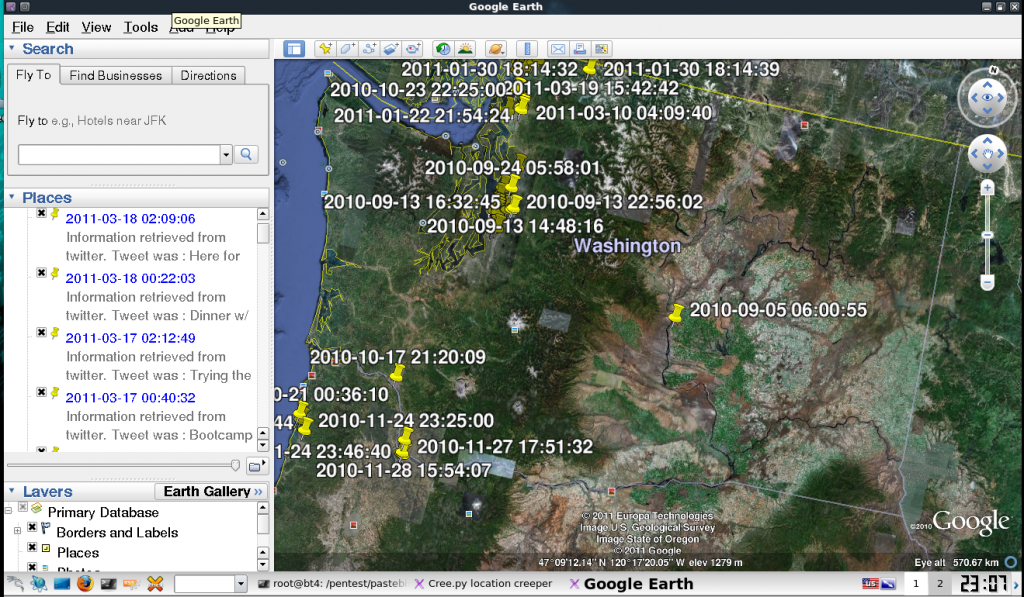
Task: Switch to the root@bt4 terminal taskbar window
Action: tap(332, 583)
